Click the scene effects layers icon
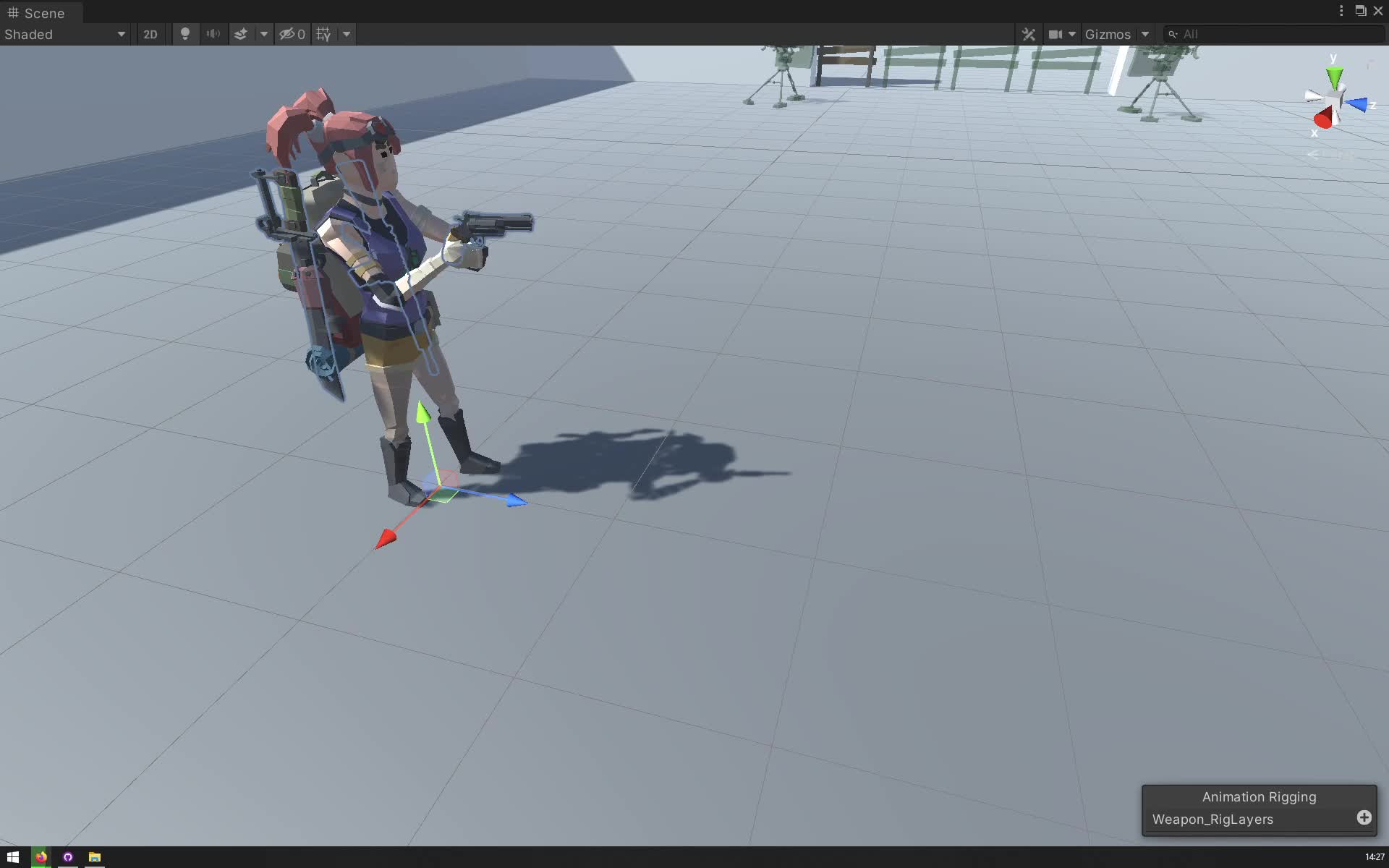 click(x=240, y=34)
